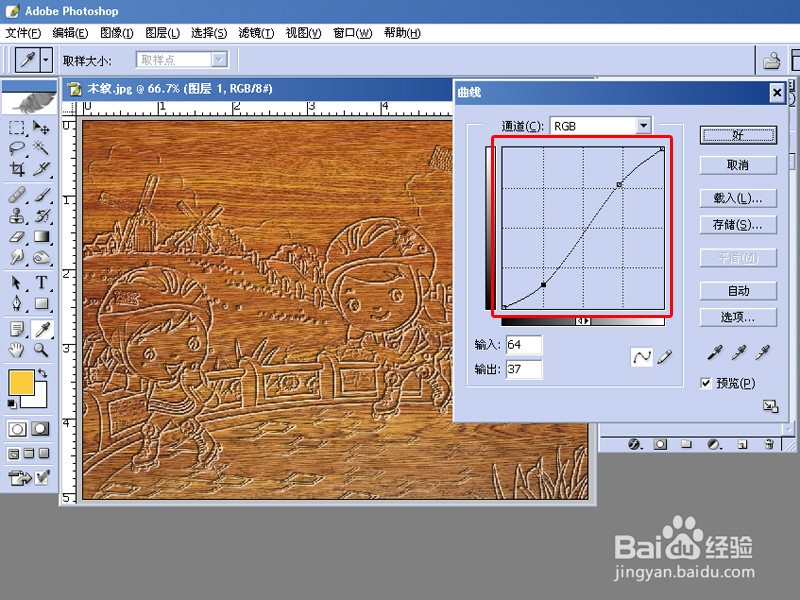Select the Shape tool

(41, 303)
